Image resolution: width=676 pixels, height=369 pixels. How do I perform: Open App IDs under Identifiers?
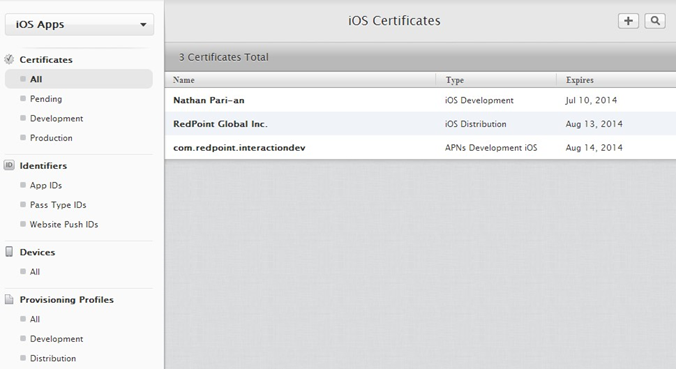(x=46, y=185)
